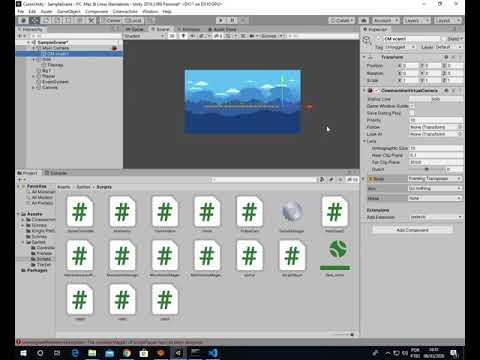Screen dimensions: 480x360
Task: Toggle Save During Play checkbox
Action: [x=412, y=113]
